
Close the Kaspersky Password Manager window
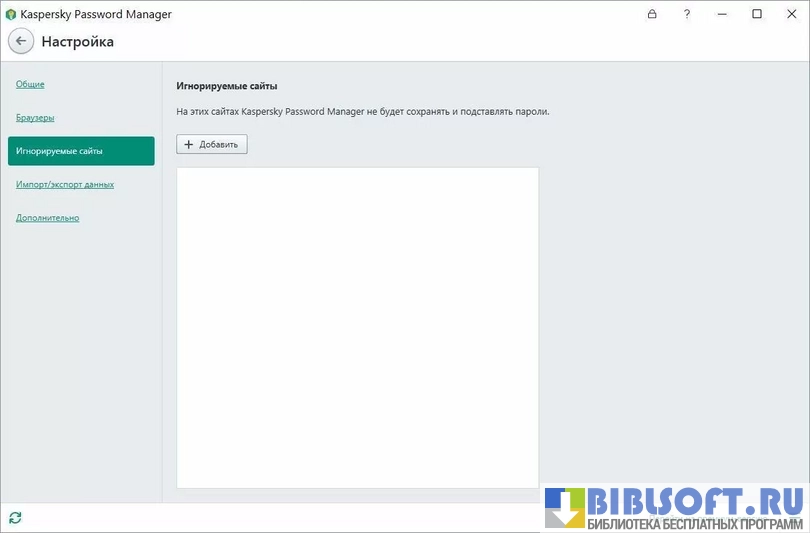click(791, 14)
